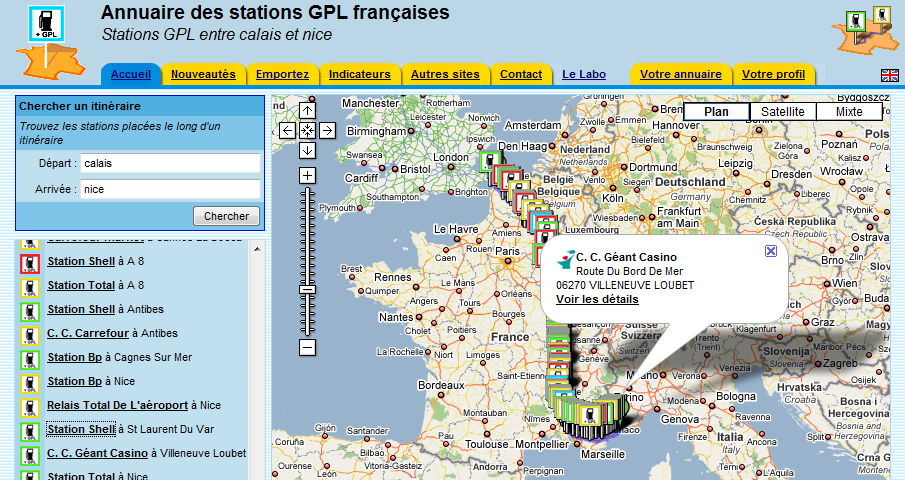The image size is (905, 480).
Task: Open the Indicateurs tab
Action: pyautogui.click(x=360, y=74)
